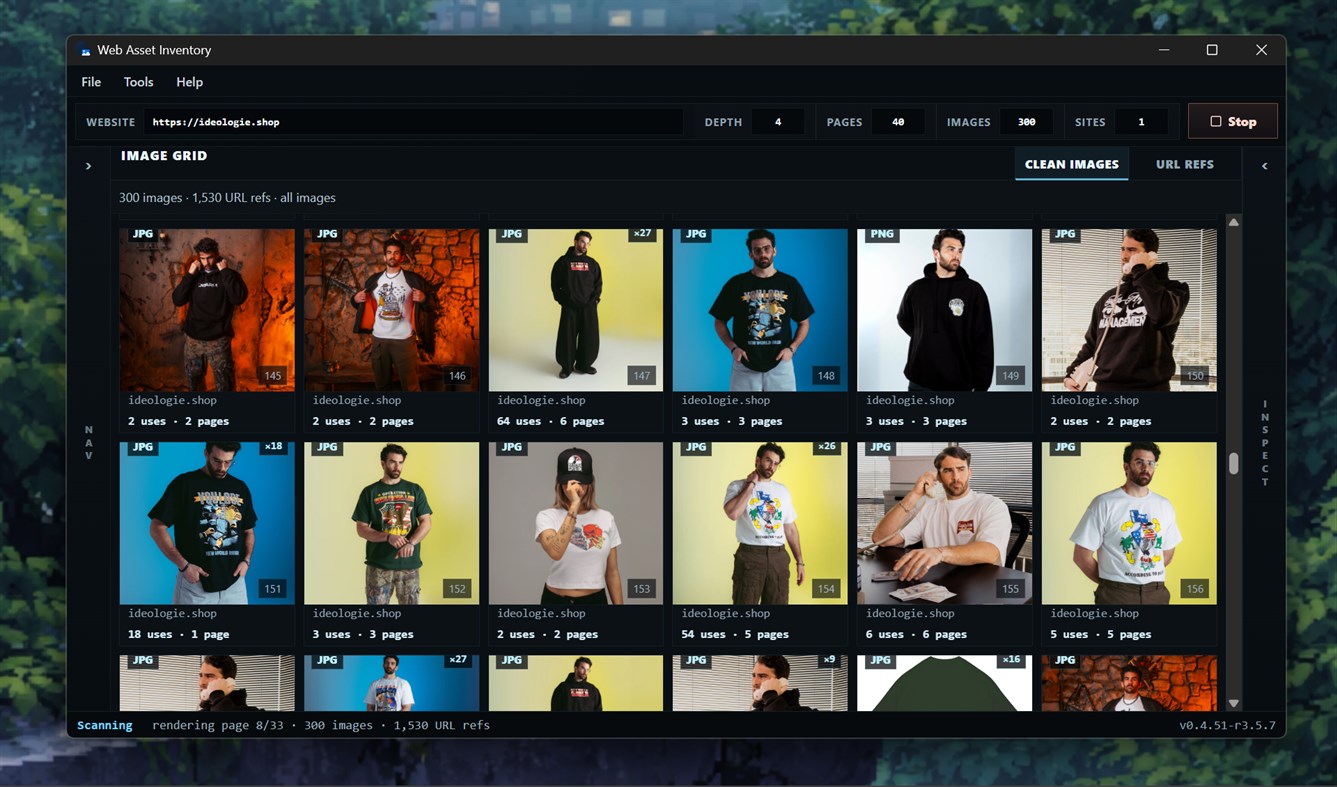The width and height of the screenshot is (1337, 787).
Task: Click the ×18 badge on image 151
Action: click(273, 447)
